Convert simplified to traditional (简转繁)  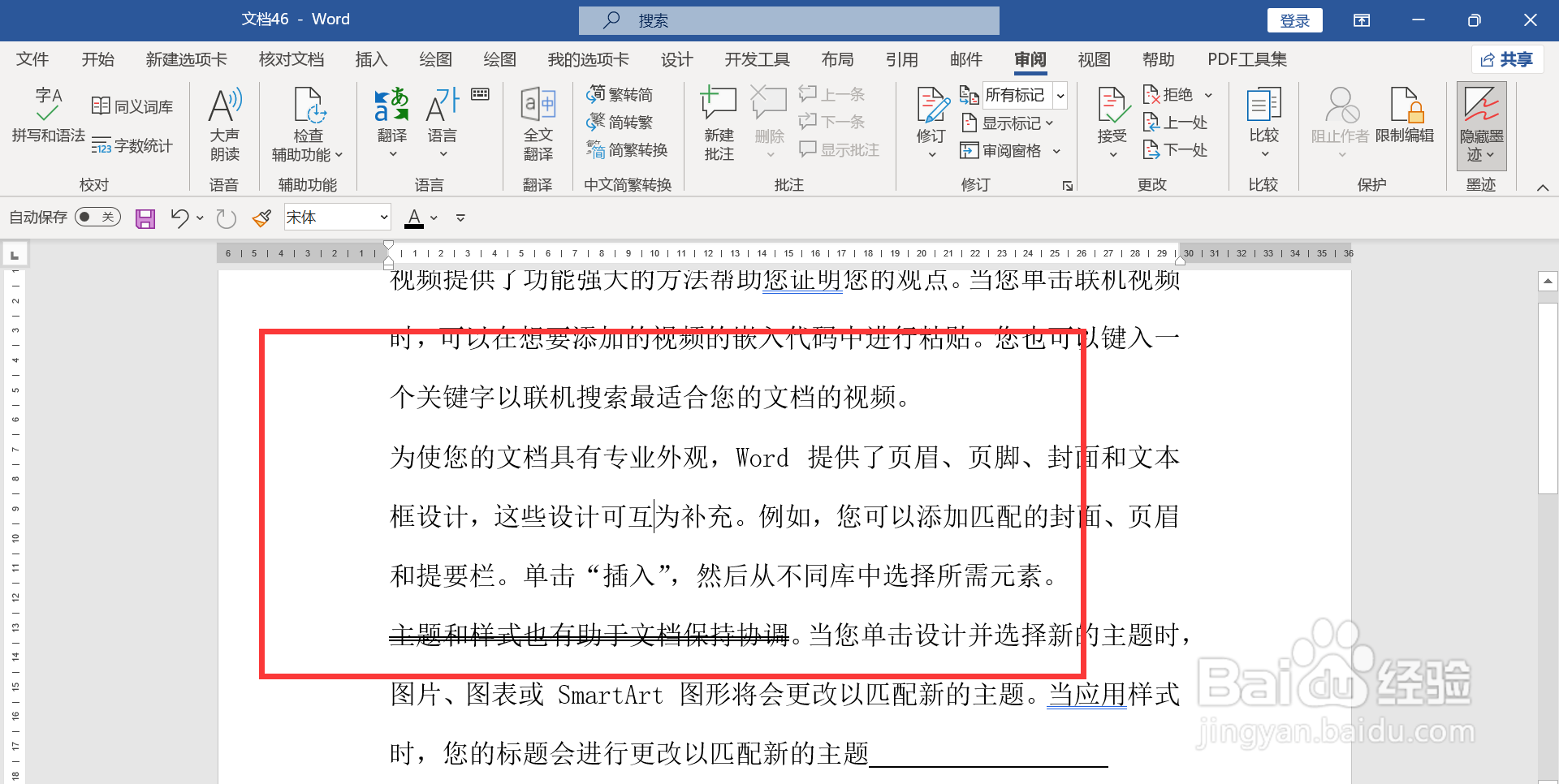[x=620, y=122]
